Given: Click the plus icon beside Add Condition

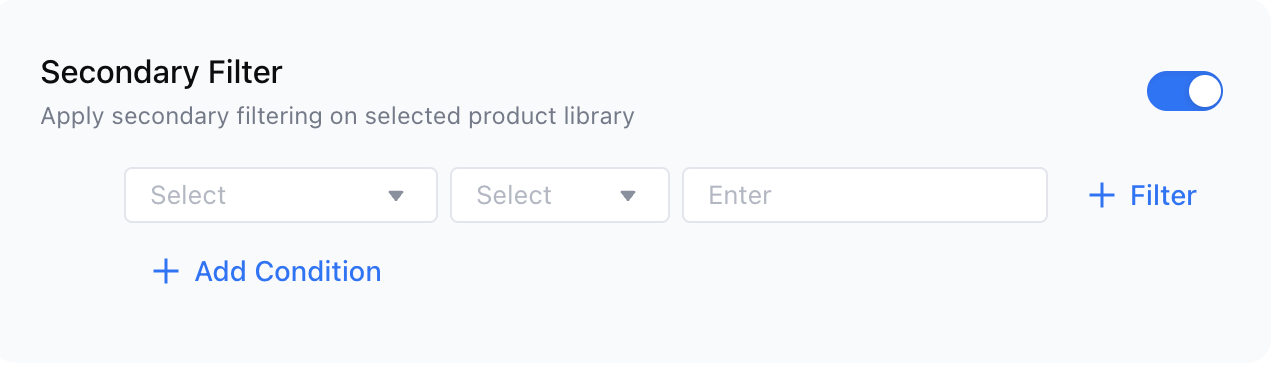Looking at the screenshot, I should click(165, 271).
